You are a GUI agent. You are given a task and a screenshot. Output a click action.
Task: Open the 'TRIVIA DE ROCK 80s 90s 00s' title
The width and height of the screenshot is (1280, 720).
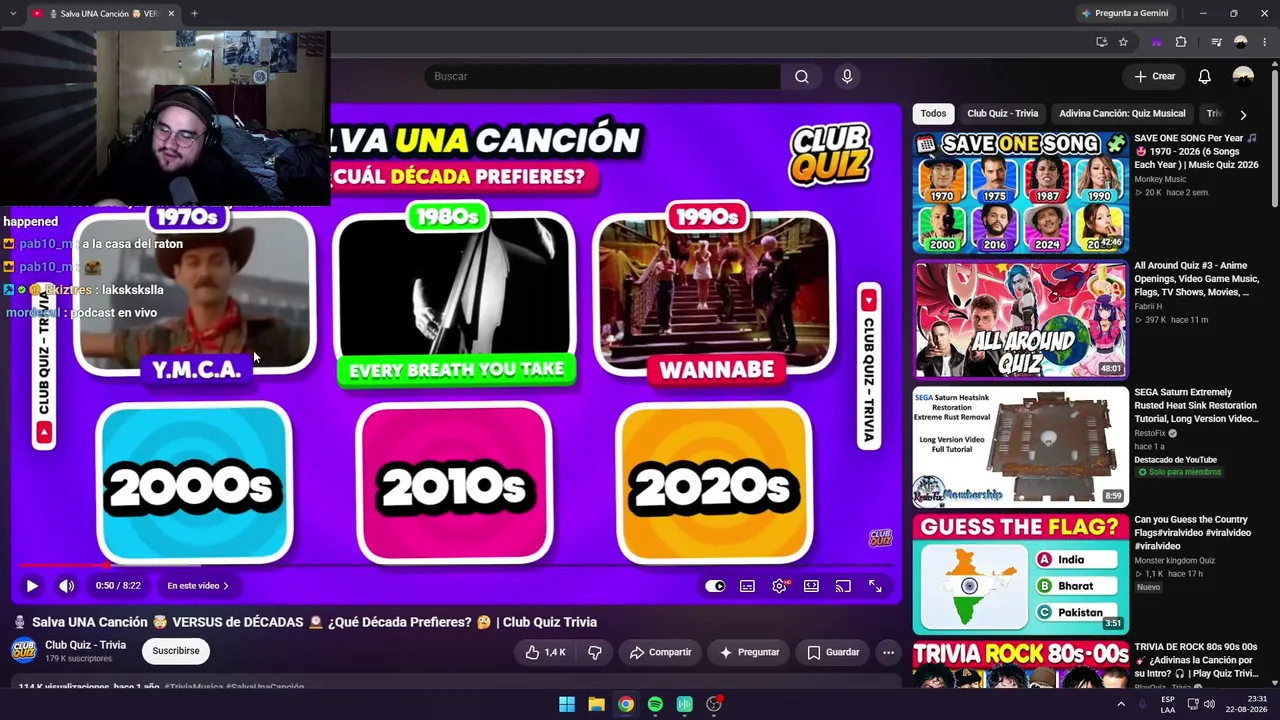[x=1196, y=660]
